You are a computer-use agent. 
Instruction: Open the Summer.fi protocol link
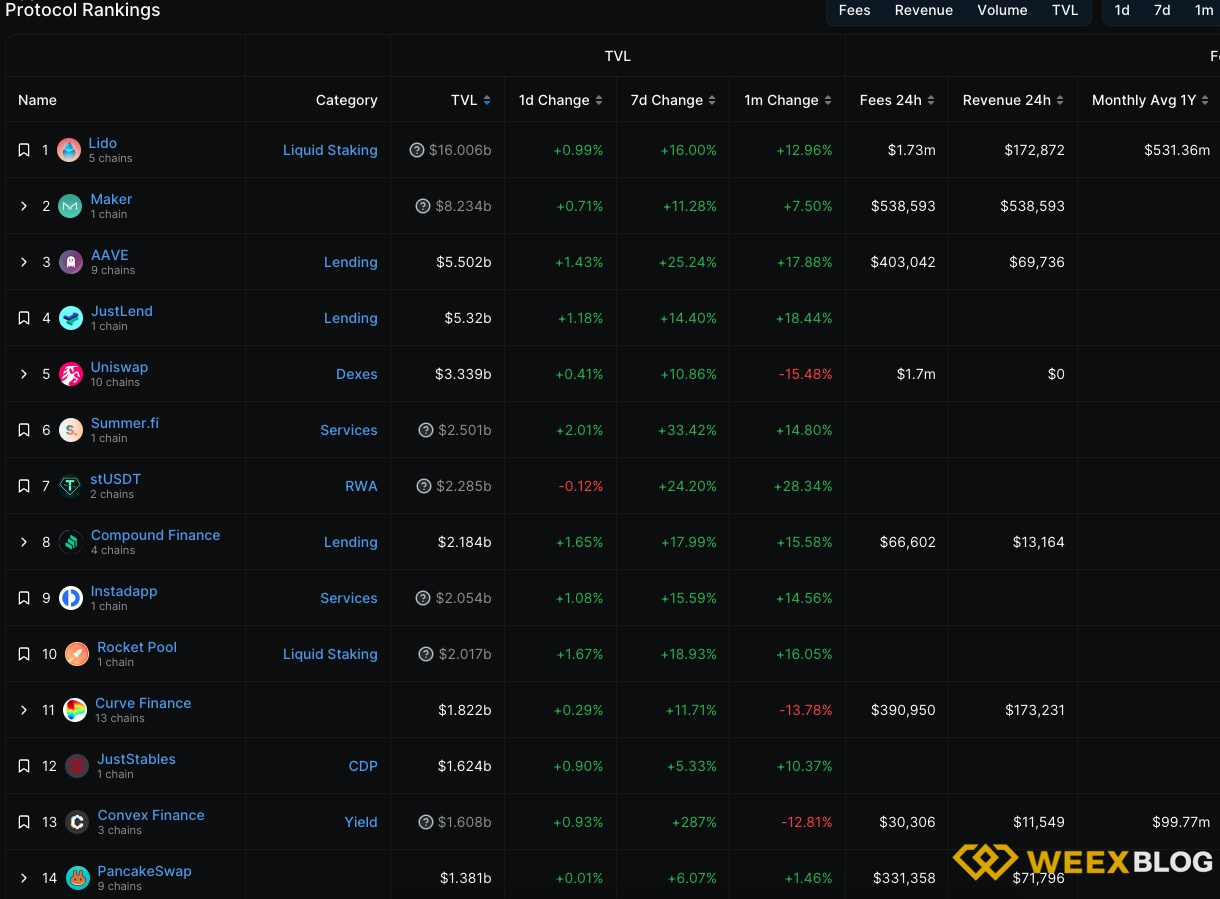click(124, 423)
